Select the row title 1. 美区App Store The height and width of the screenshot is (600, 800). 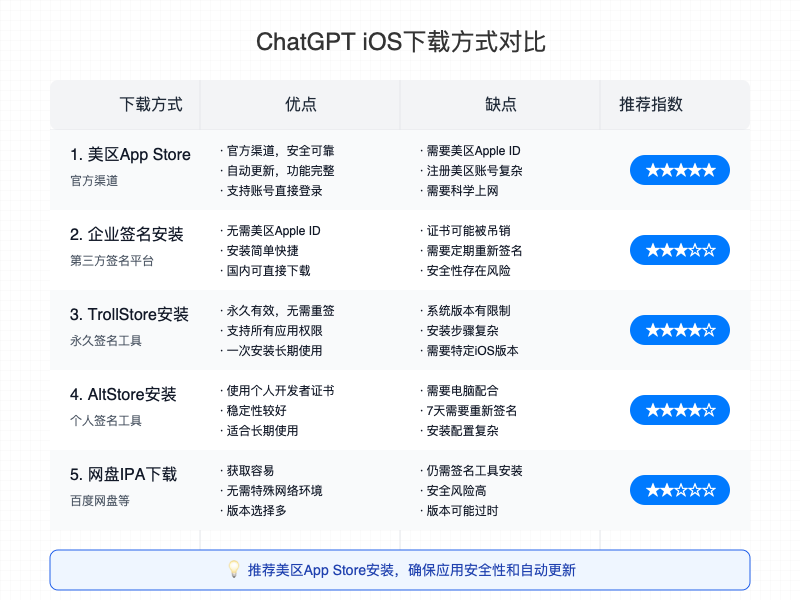click(x=130, y=154)
